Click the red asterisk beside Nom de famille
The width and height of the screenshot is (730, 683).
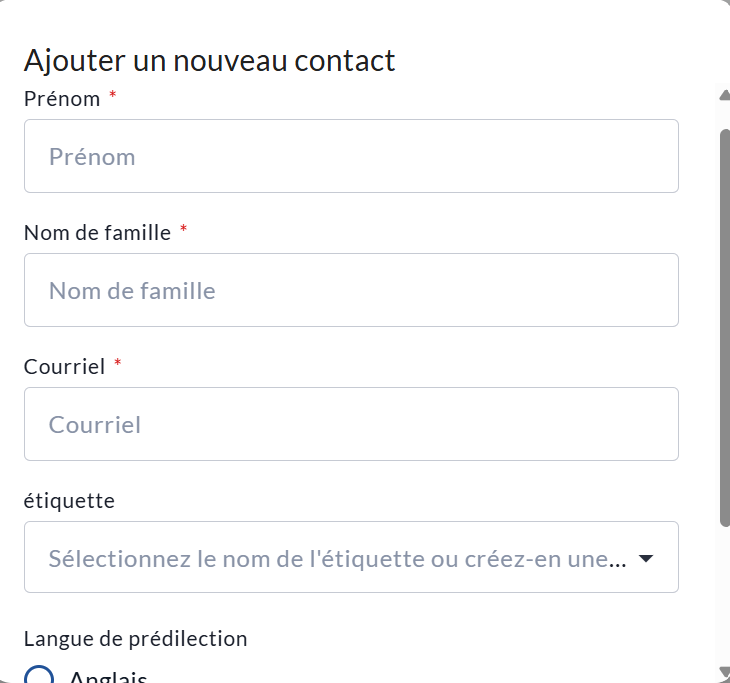(184, 231)
